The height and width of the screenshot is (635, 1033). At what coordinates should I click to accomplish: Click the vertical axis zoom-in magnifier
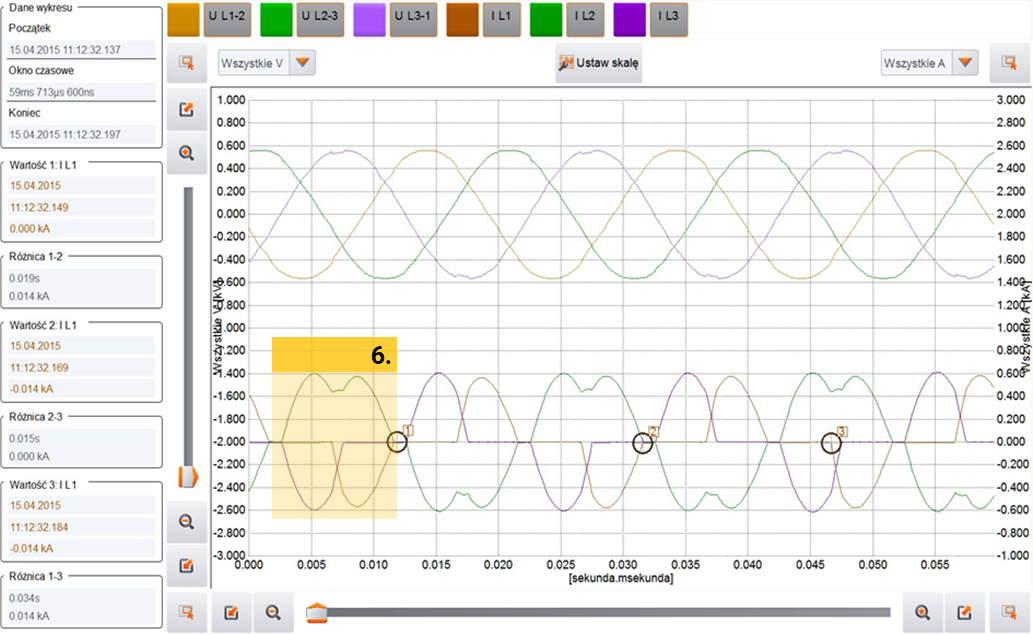coord(185,152)
